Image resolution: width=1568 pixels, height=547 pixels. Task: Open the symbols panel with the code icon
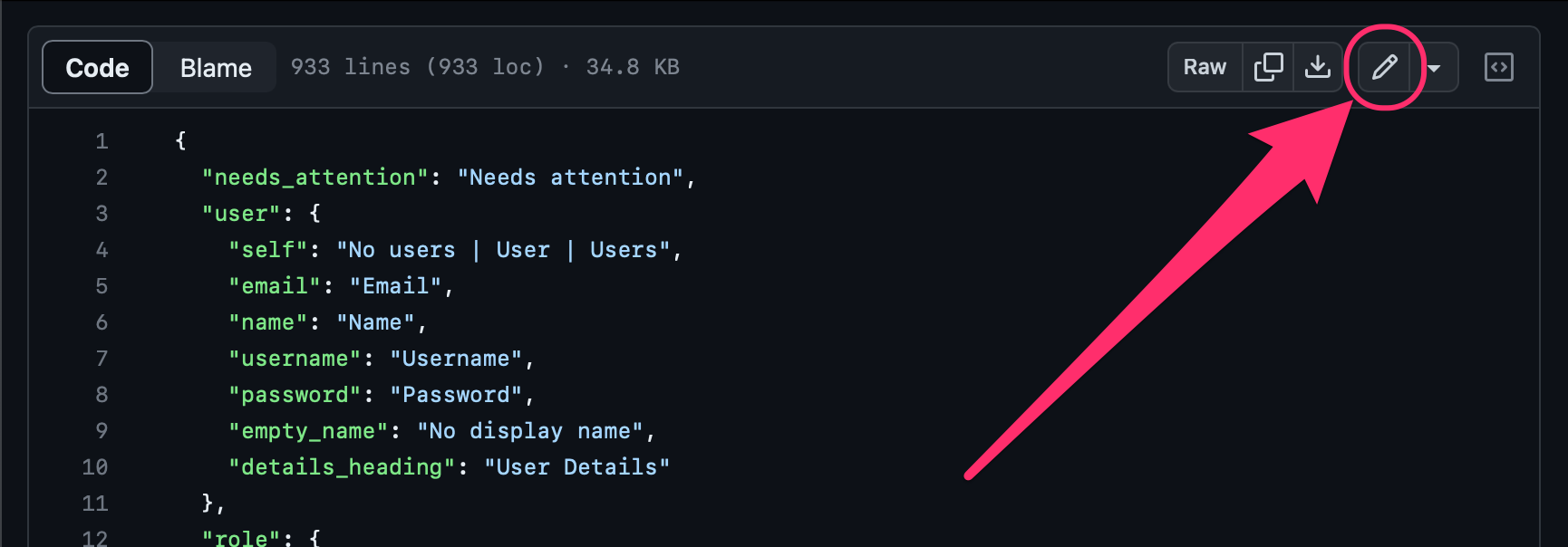tap(1499, 66)
